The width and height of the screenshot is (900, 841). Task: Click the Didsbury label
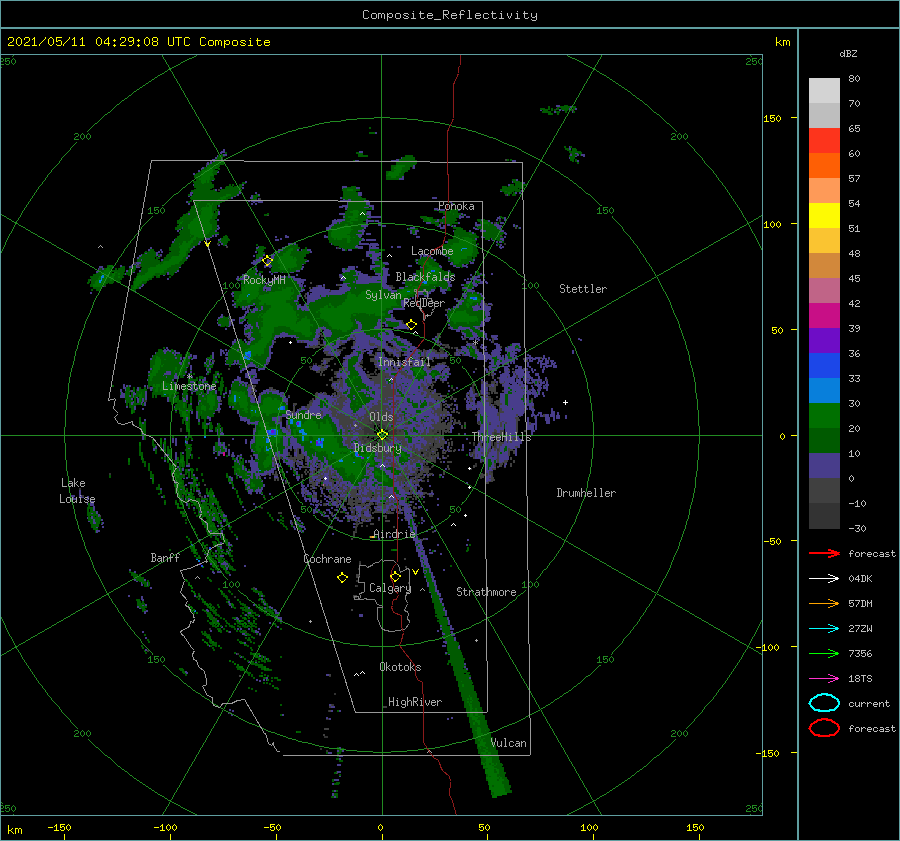pyautogui.click(x=378, y=448)
